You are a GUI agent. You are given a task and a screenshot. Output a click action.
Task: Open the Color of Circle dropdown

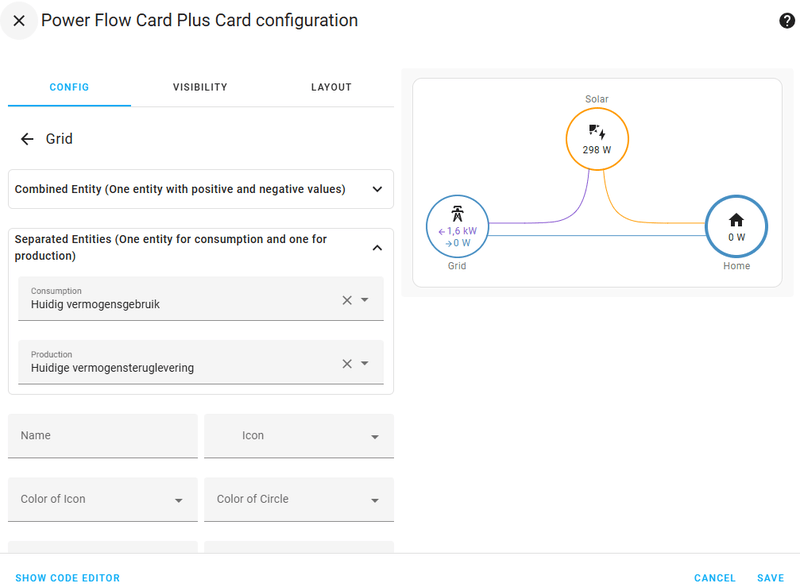(x=375, y=500)
